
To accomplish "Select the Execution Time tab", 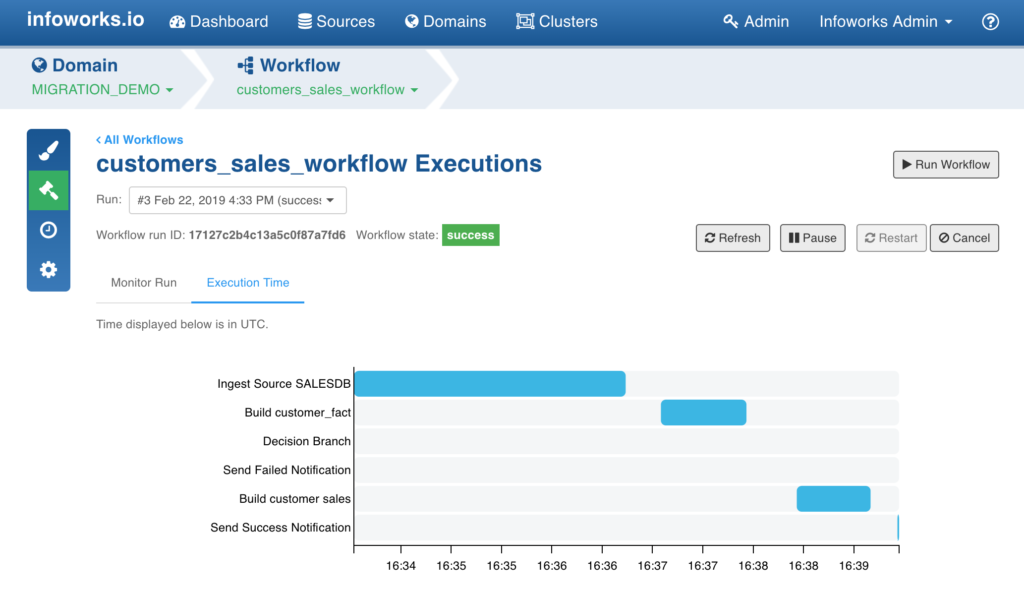I will [247, 283].
